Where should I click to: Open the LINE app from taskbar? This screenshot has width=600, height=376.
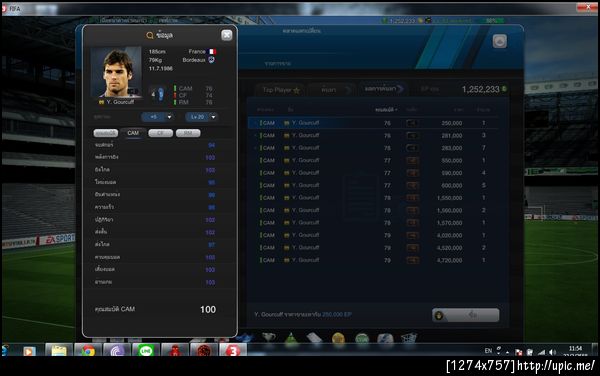tap(146, 350)
